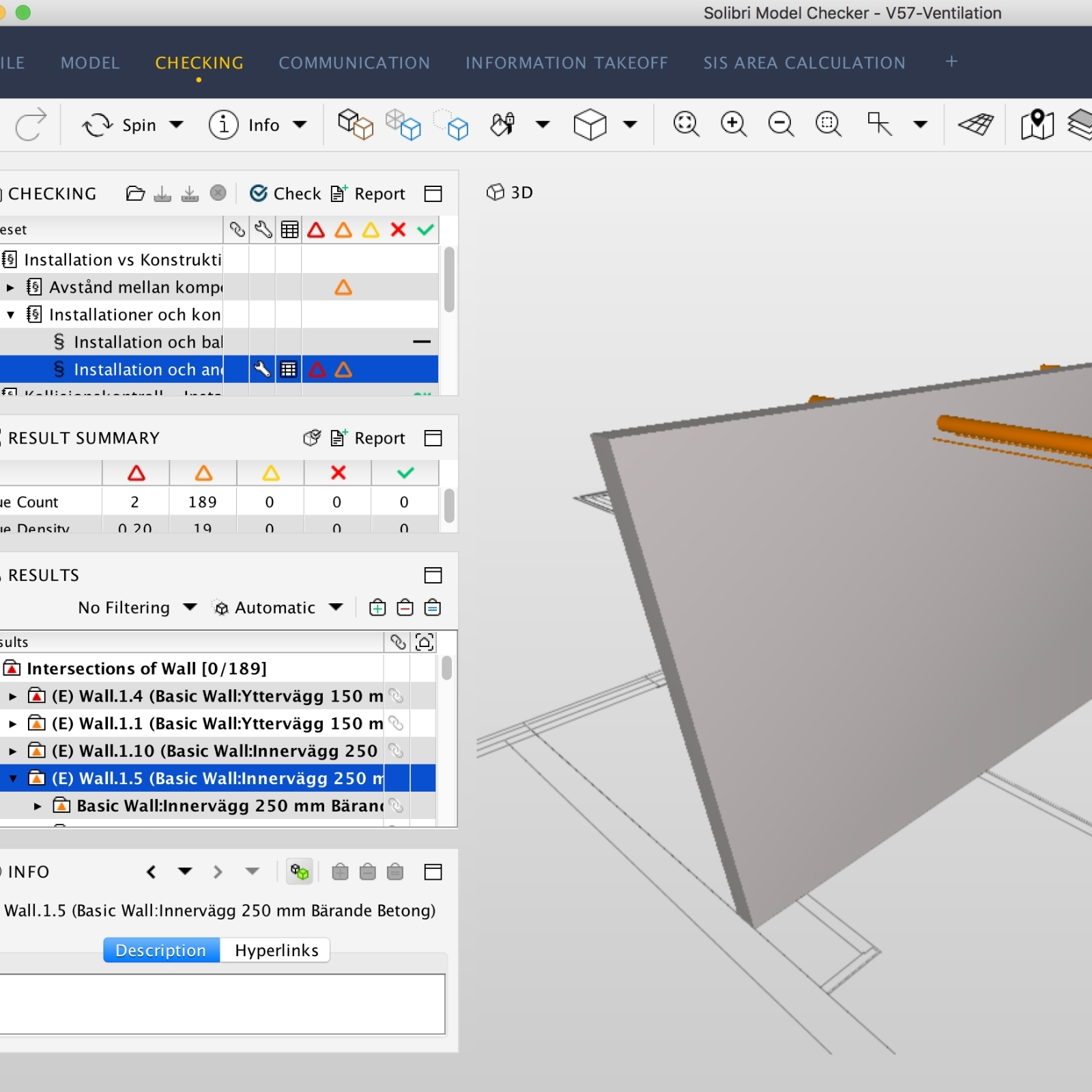This screenshot has height=1092, width=1092.
Task: Switch to the MODEL tab
Action: (90, 63)
